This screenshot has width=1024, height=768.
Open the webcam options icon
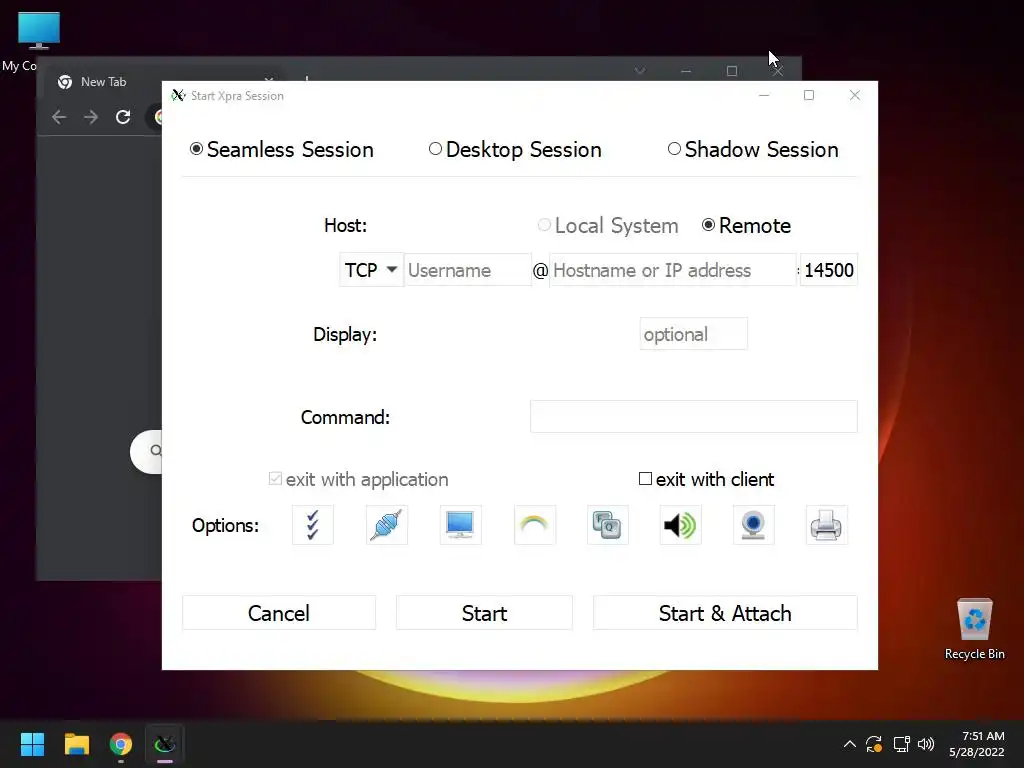[x=754, y=525]
